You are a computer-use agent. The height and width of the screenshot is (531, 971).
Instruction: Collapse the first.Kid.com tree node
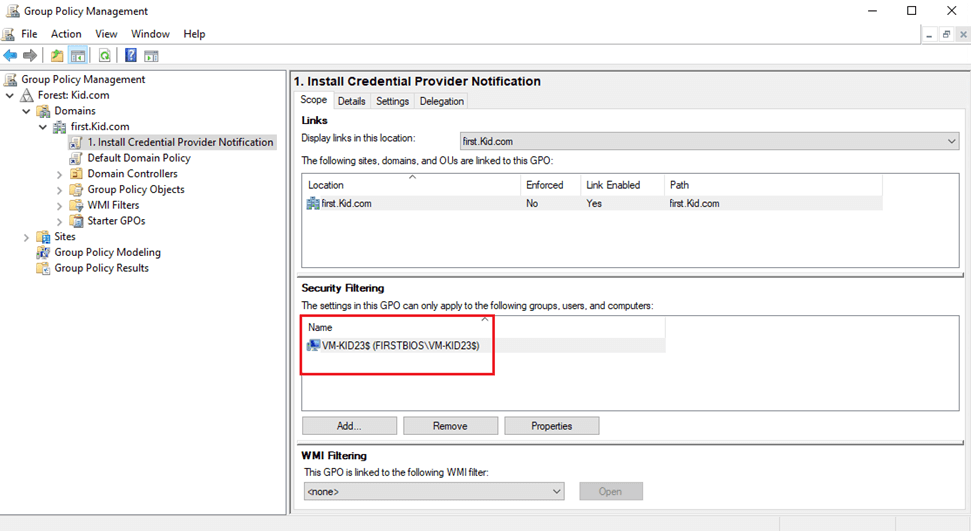[x=43, y=127]
